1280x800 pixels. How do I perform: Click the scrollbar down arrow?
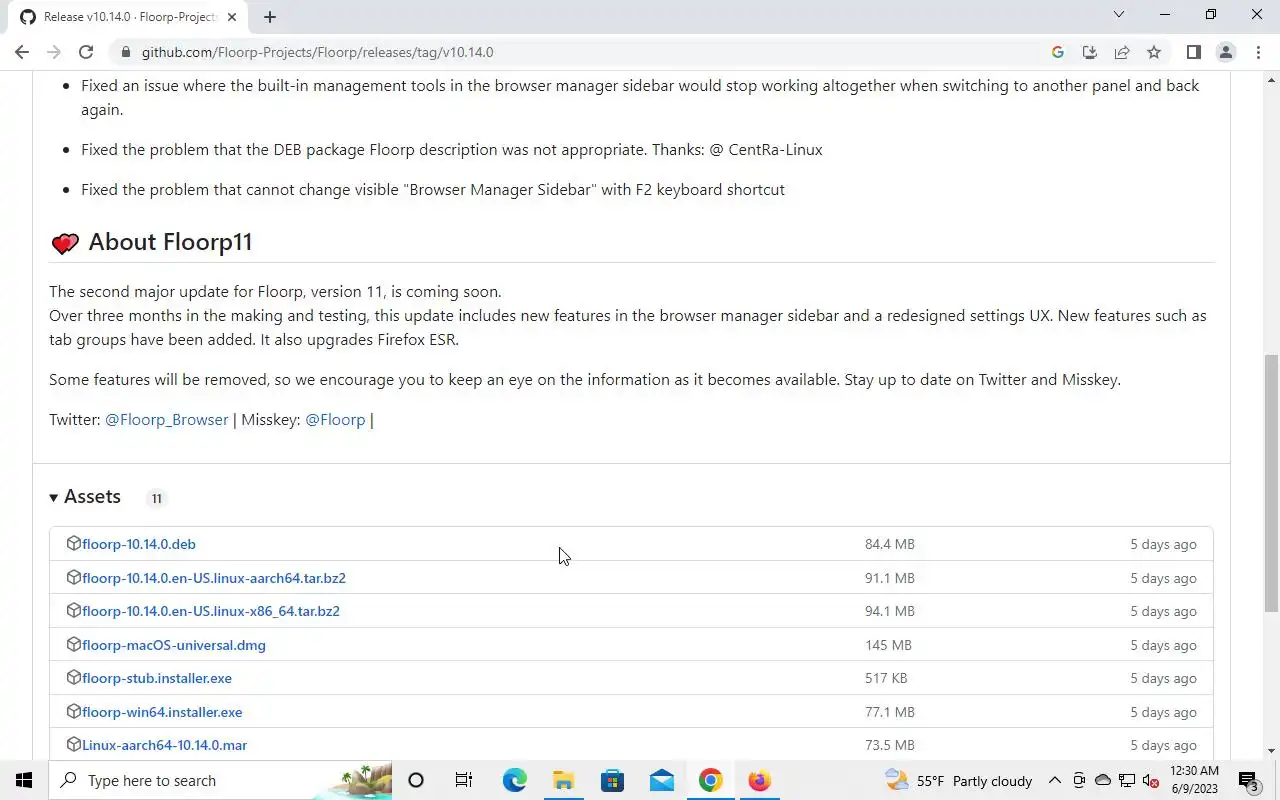click(1271, 751)
